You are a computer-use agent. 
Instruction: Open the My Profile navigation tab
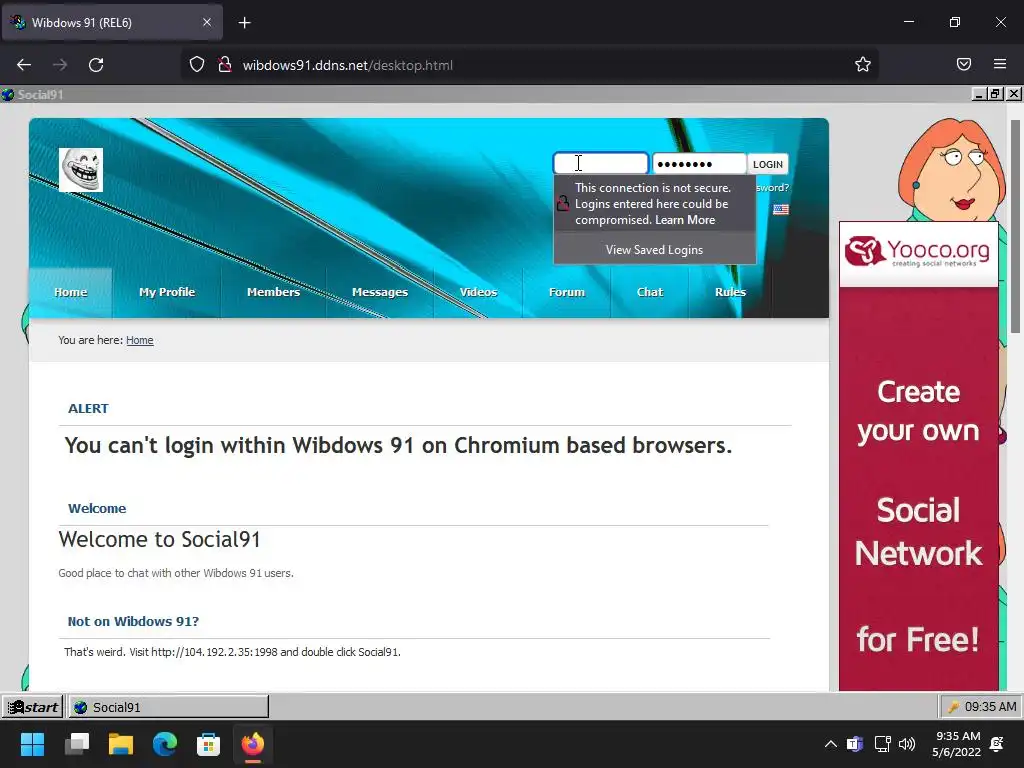[167, 292]
